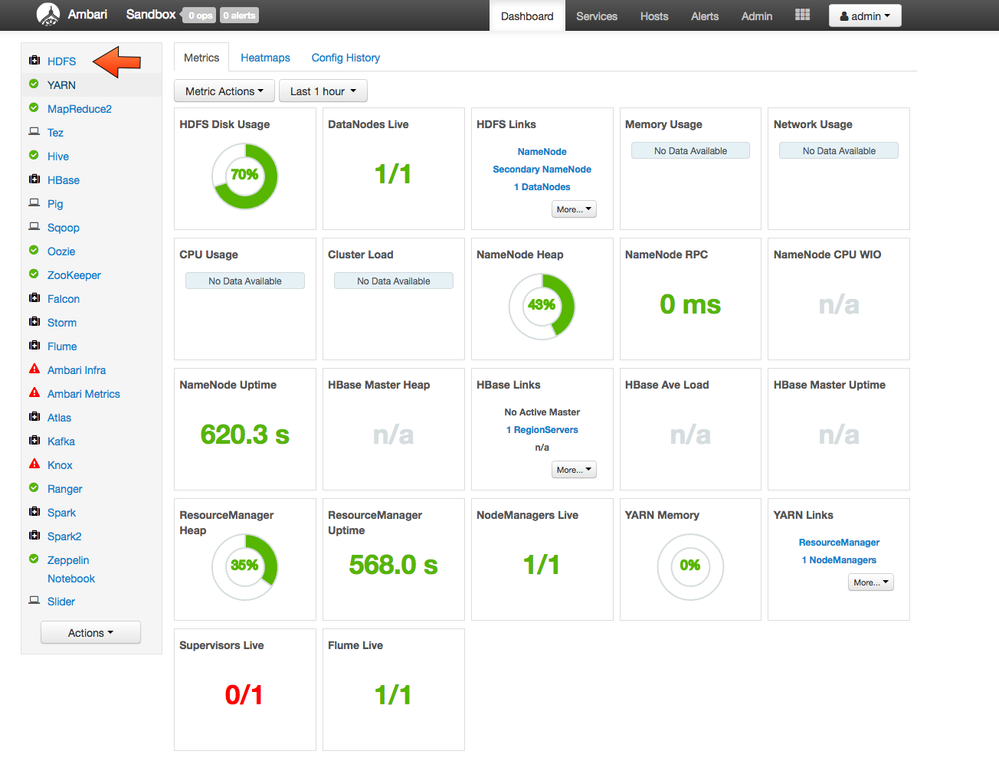Open the Last 1 hour time range dropdown
This screenshot has width=999, height=778.
[323, 91]
